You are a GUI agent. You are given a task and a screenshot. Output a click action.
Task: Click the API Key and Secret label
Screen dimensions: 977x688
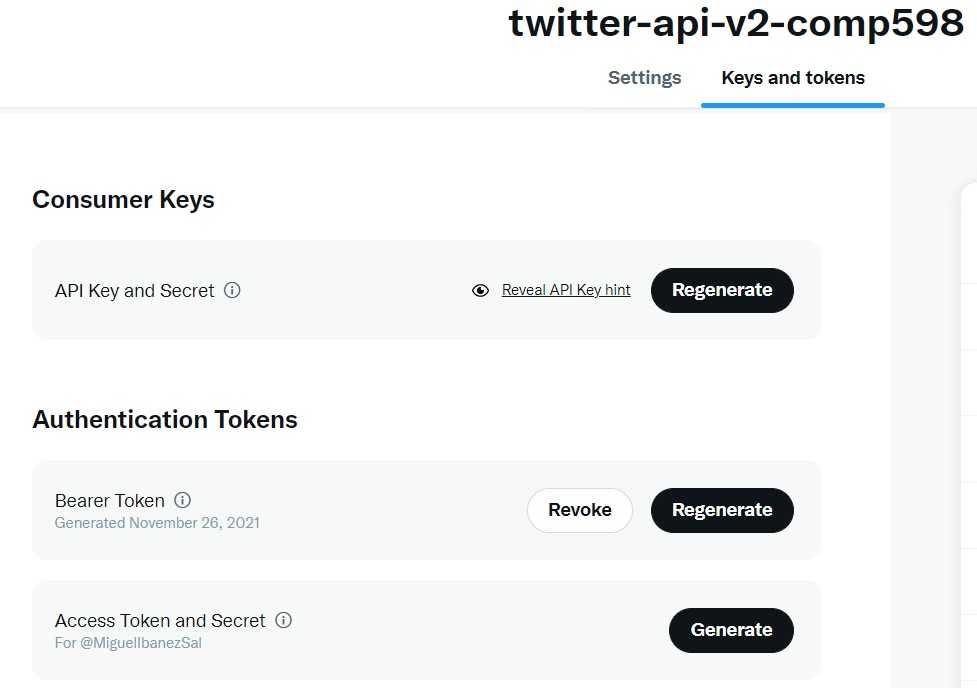[x=135, y=291]
